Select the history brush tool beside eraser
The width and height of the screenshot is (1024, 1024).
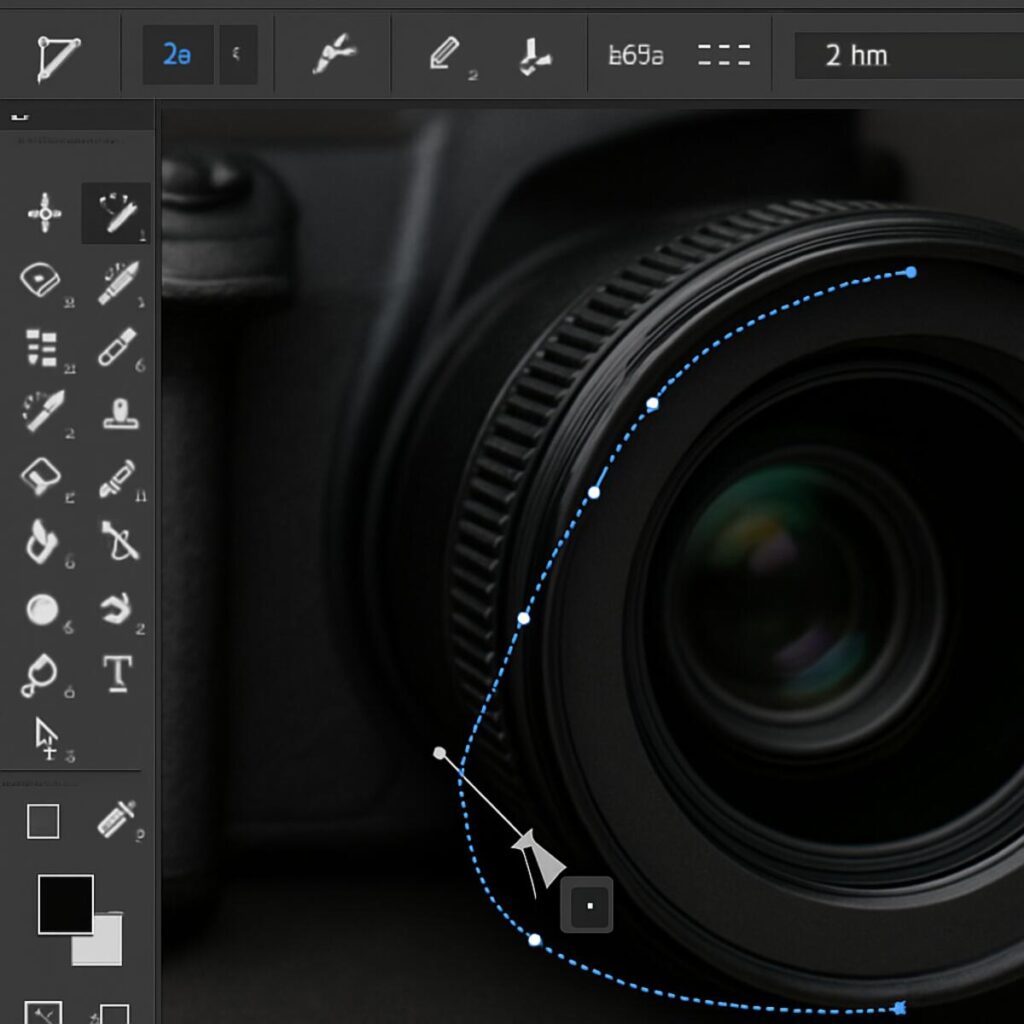pyautogui.click(x=118, y=479)
